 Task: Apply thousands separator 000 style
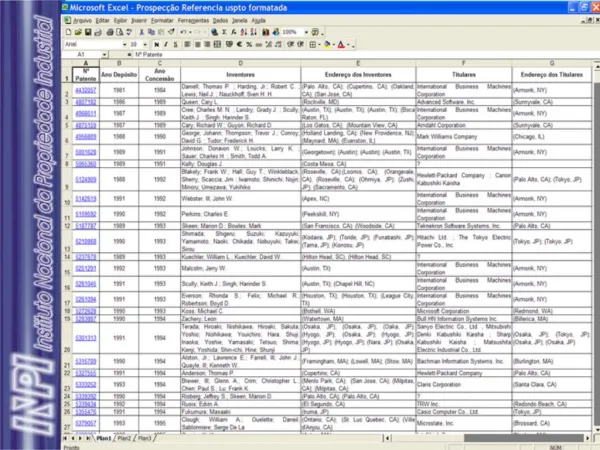pyautogui.click(x=259, y=45)
